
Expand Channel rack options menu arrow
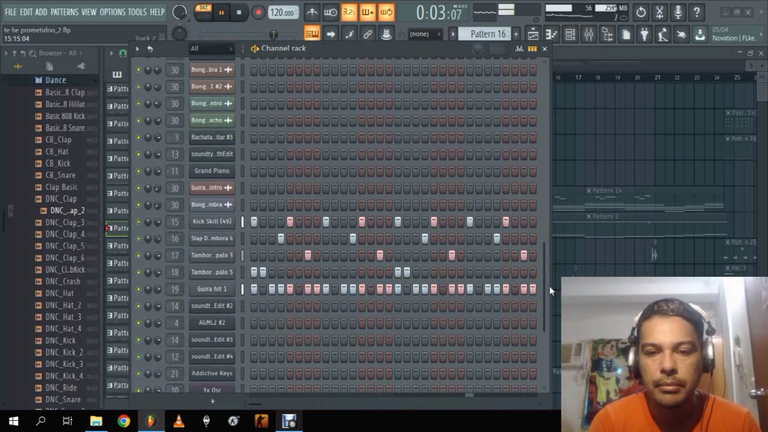[137, 48]
